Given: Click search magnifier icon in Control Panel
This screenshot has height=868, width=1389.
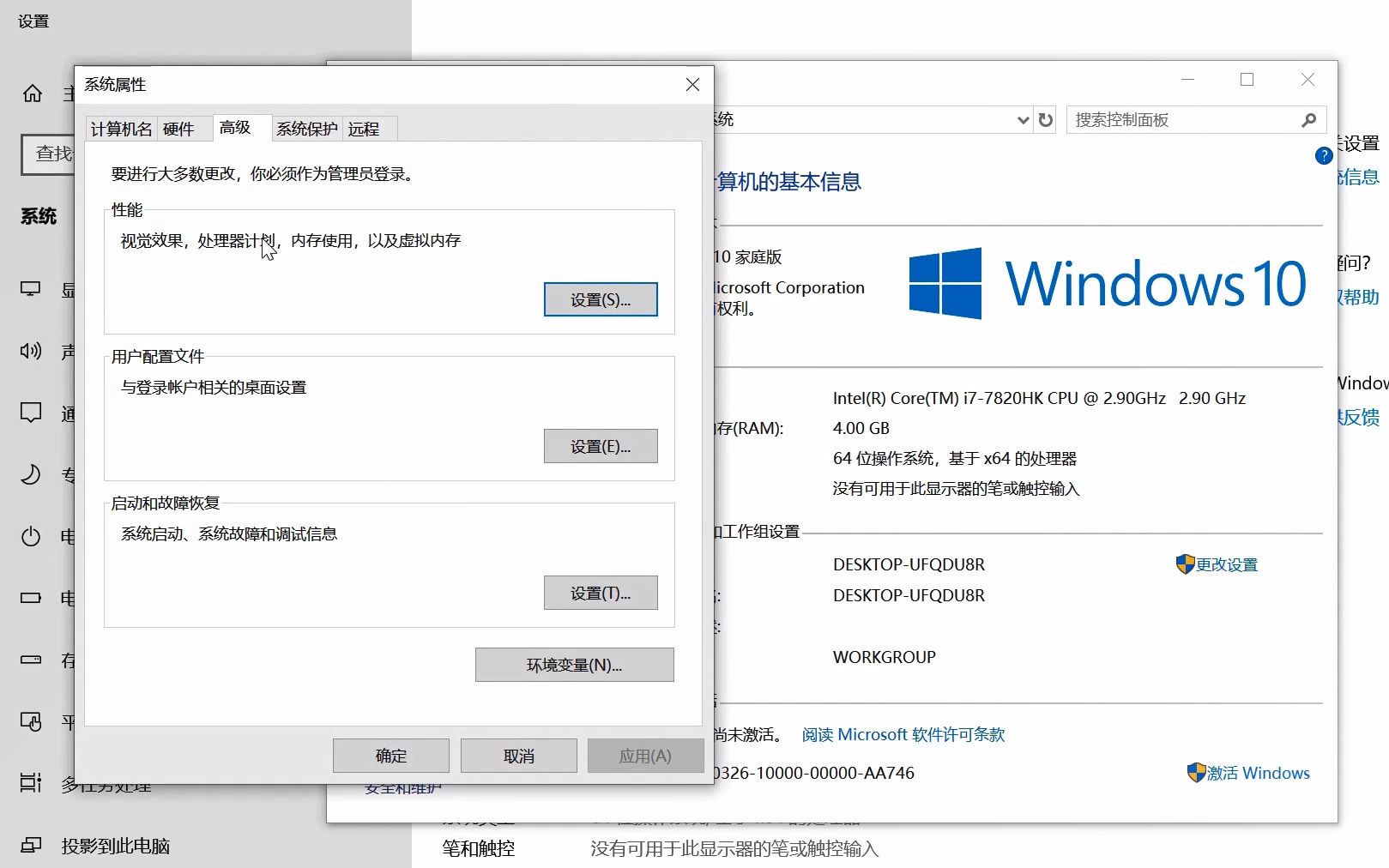Looking at the screenshot, I should click(x=1308, y=120).
